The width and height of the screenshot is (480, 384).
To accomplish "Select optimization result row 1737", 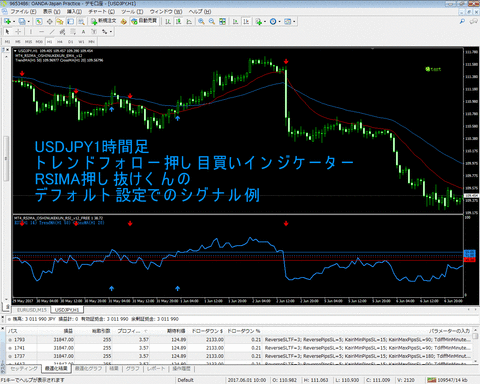I will [240, 356].
